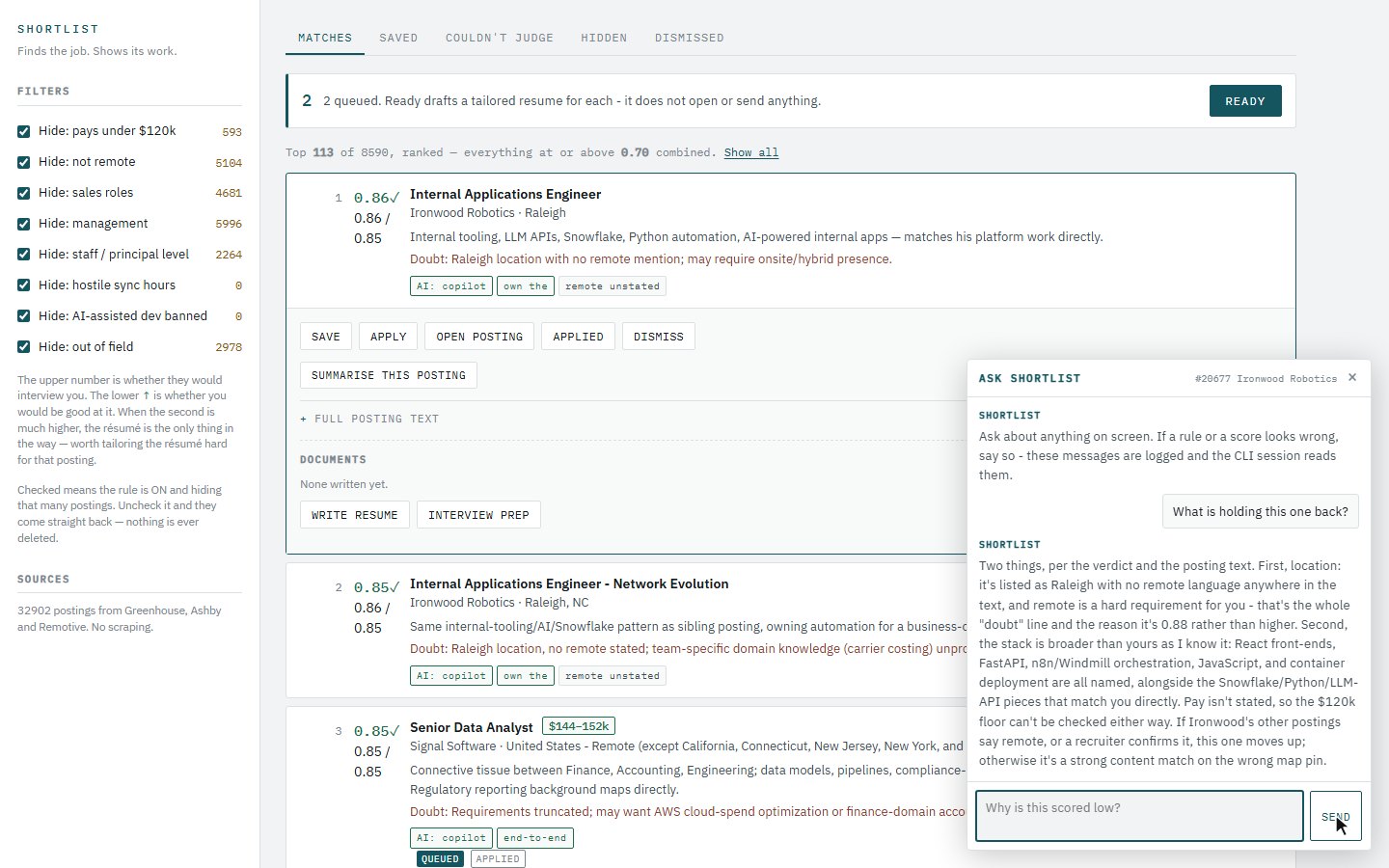
Task: Toggle the Hide: sales roles checkbox
Action: coord(24,193)
